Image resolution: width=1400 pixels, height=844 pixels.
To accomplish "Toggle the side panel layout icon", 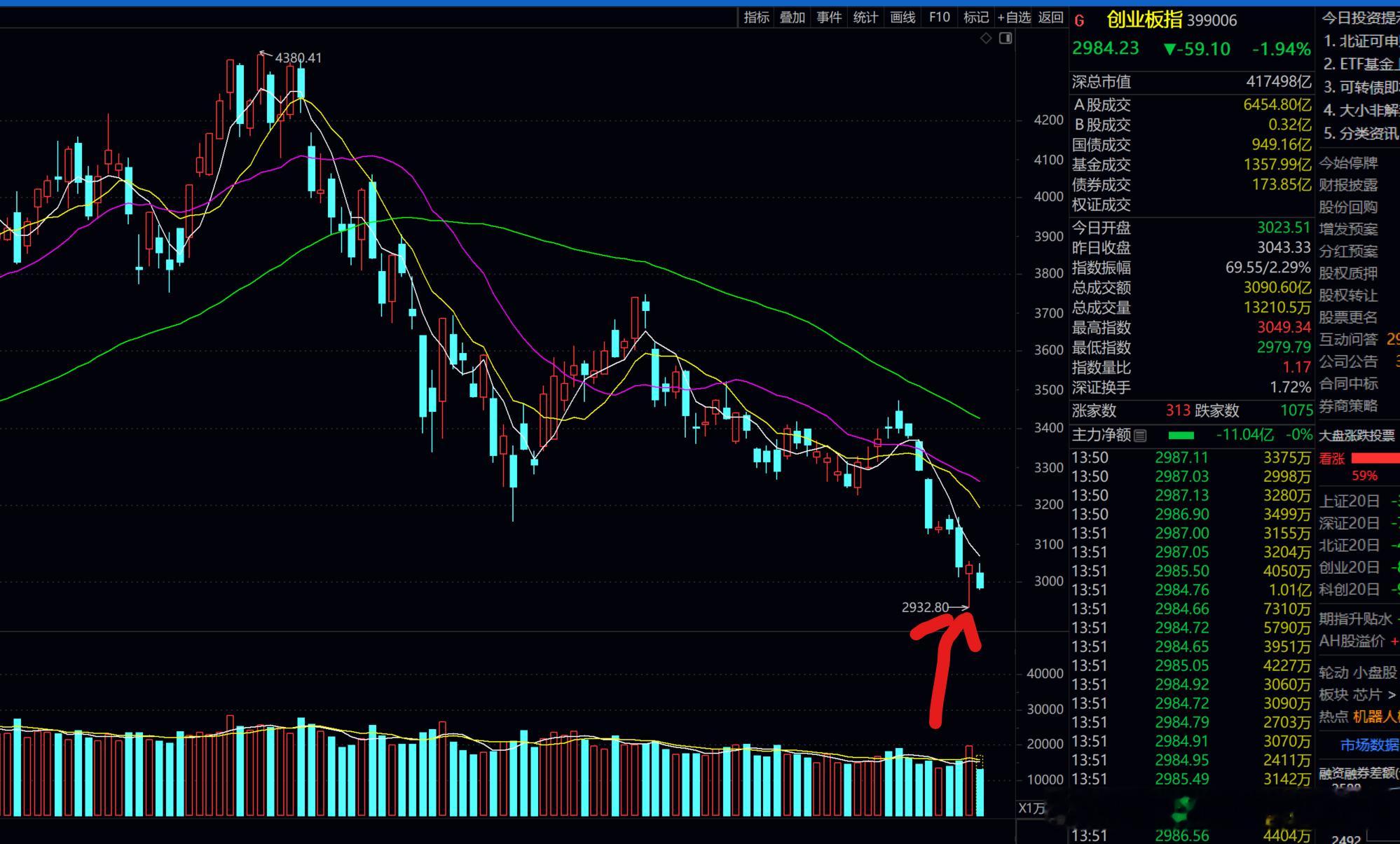I will [1006, 39].
